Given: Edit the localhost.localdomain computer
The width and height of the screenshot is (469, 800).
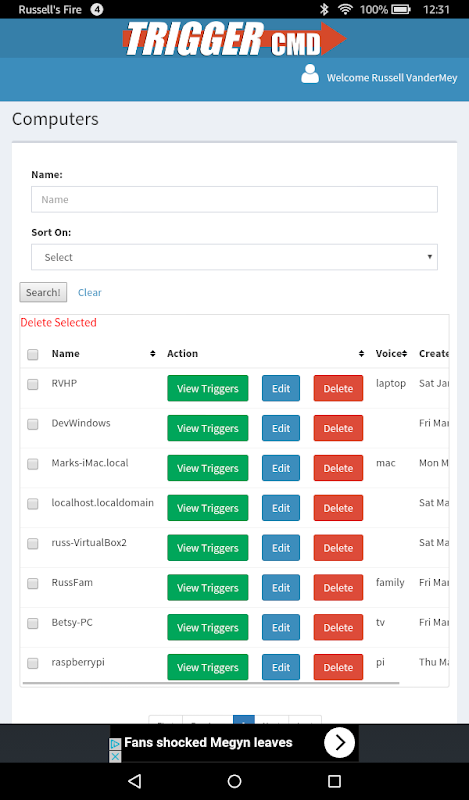Looking at the screenshot, I should [x=281, y=508].
